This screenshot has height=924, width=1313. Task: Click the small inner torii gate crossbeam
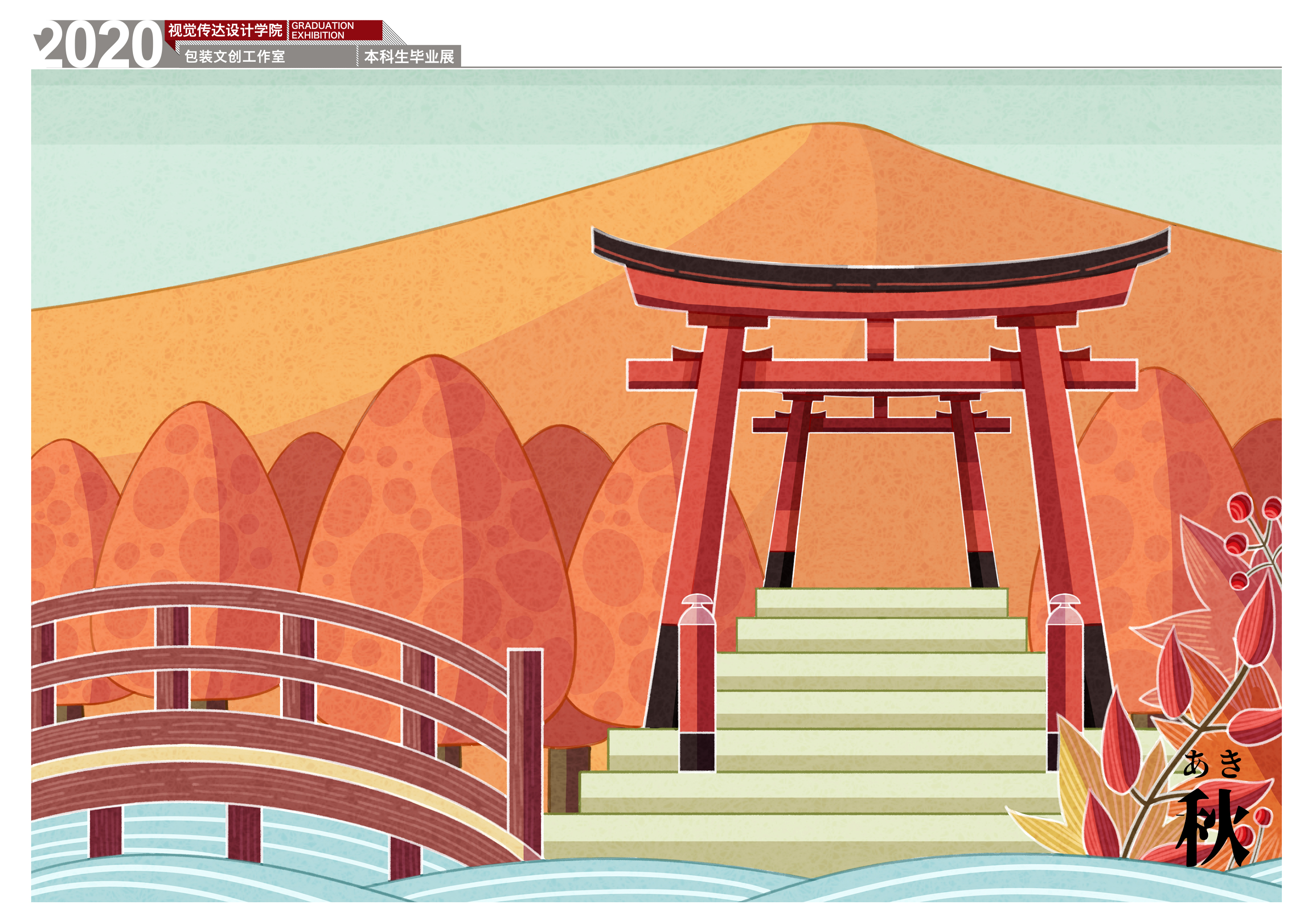click(881, 424)
